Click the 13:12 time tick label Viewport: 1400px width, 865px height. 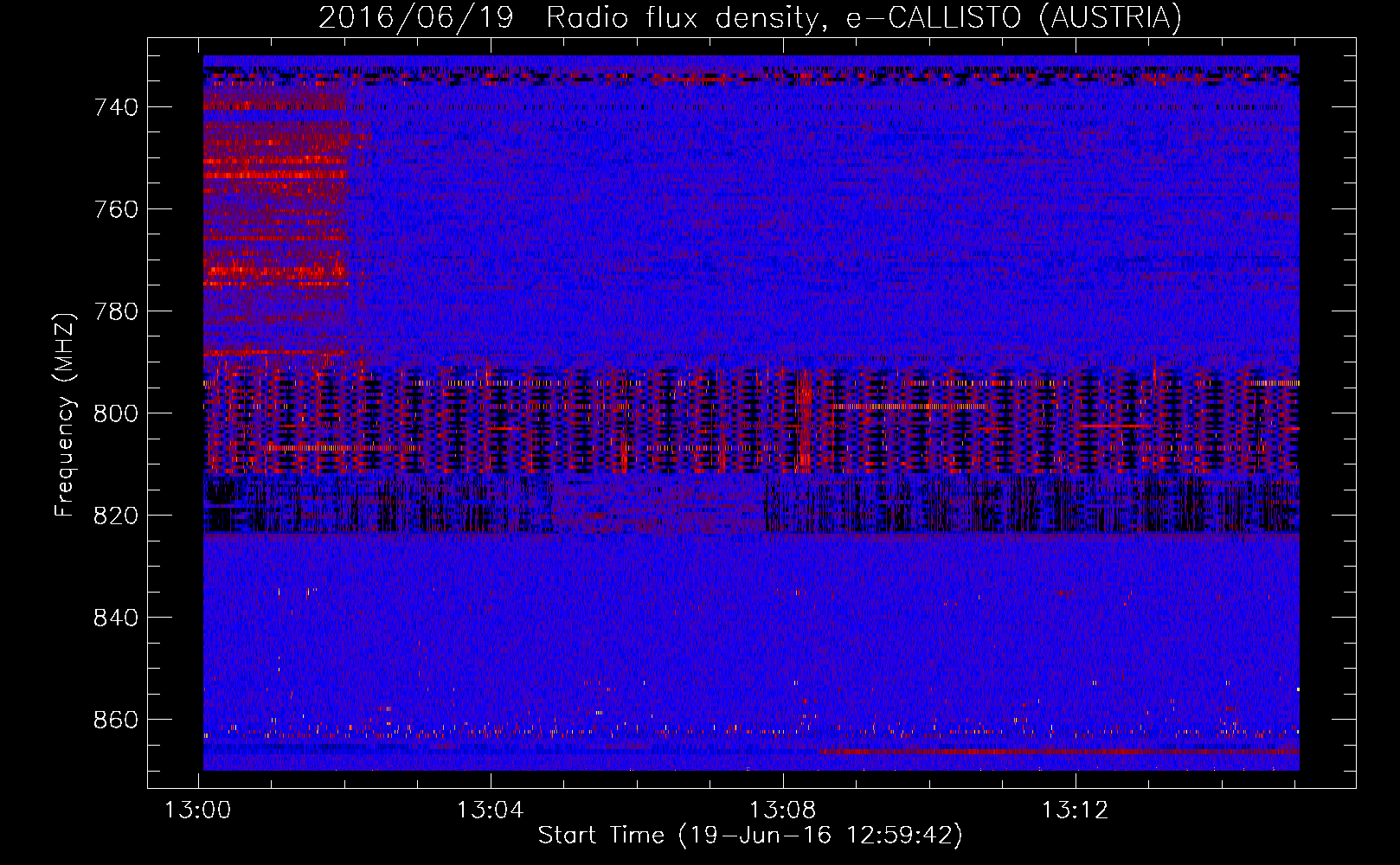pyautogui.click(x=1075, y=811)
